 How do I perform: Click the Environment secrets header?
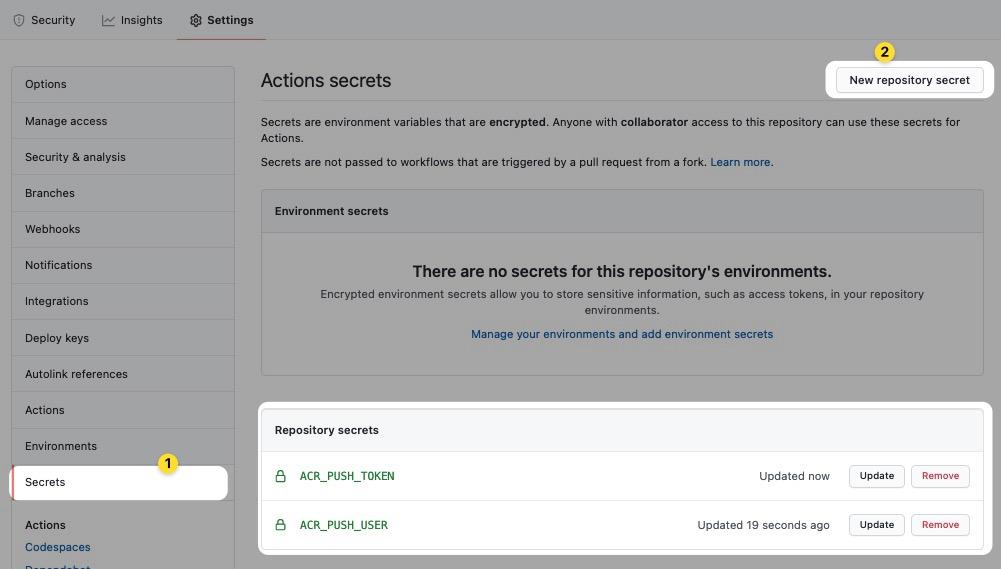(331, 211)
